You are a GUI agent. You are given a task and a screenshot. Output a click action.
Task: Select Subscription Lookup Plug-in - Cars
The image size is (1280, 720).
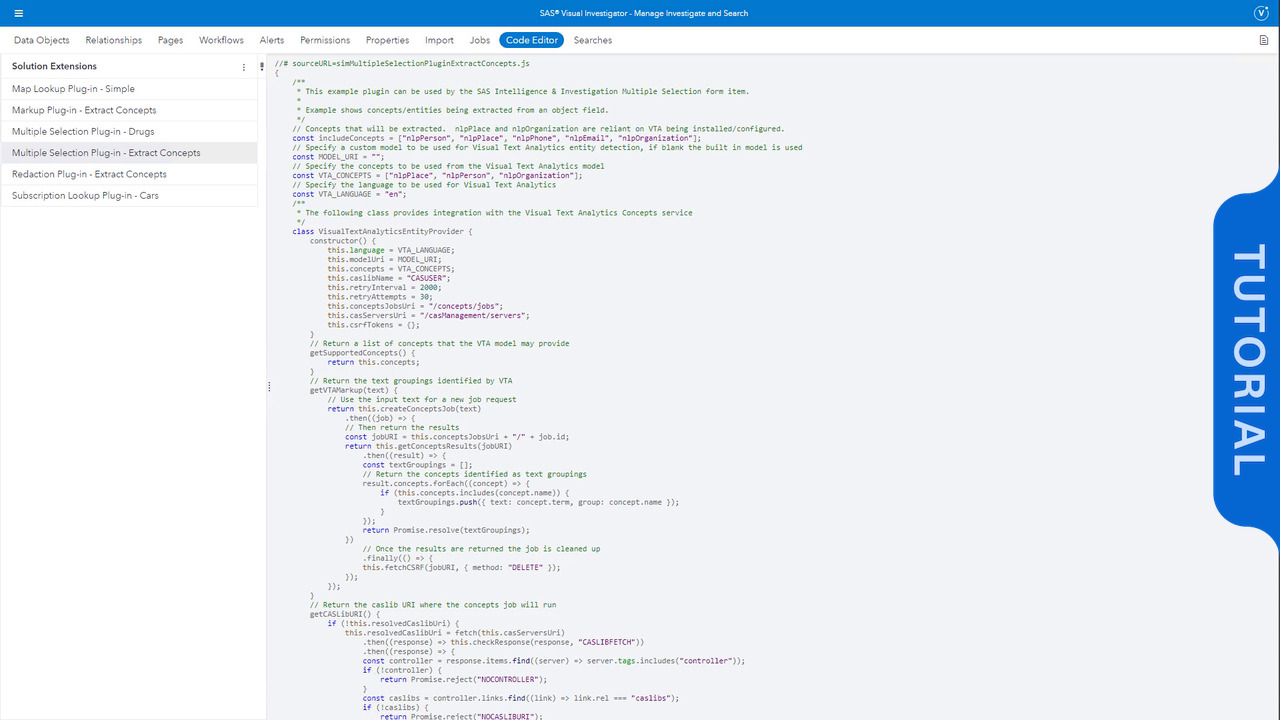(x=128, y=195)
